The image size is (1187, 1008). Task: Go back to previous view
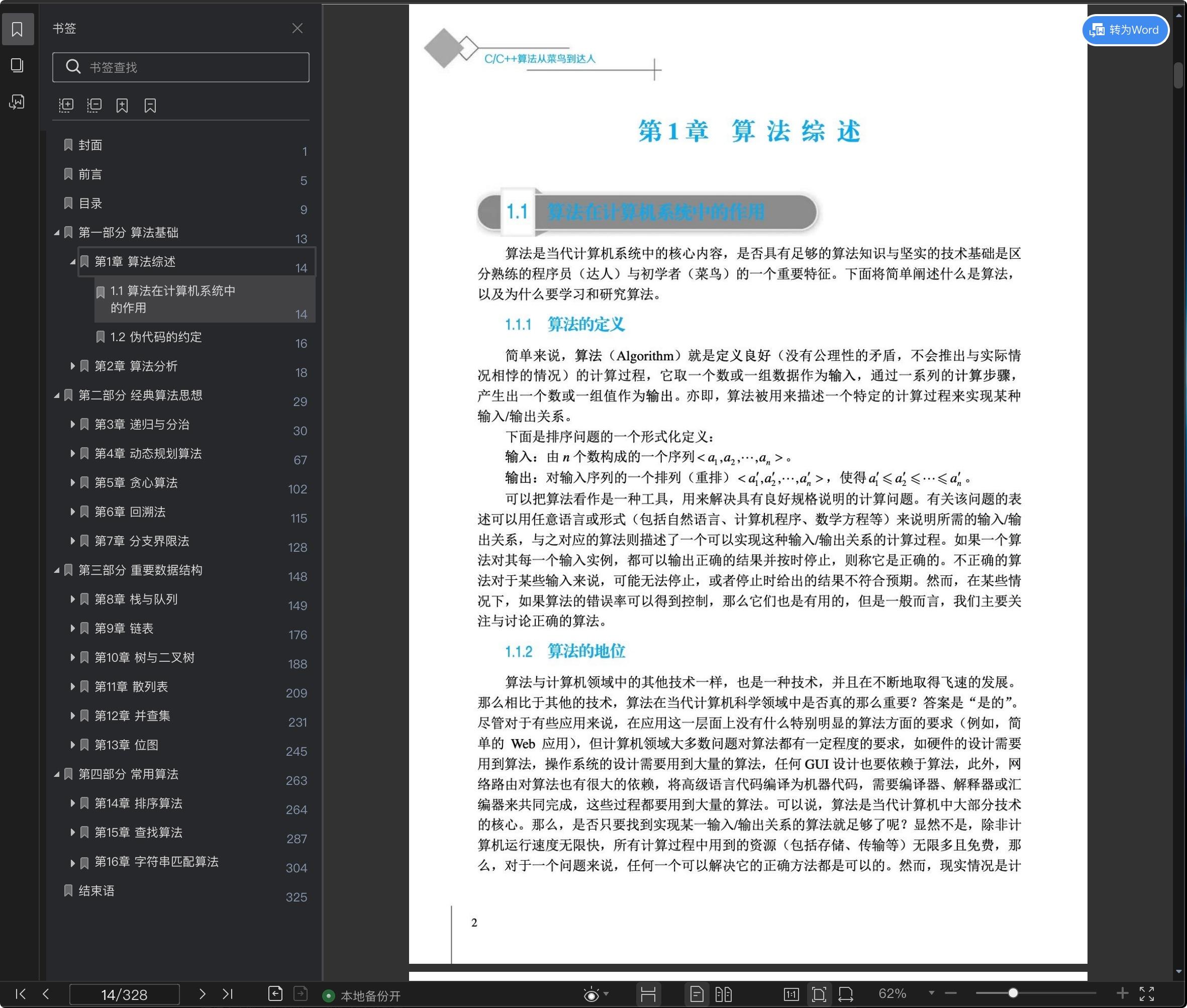click(275, 994)
